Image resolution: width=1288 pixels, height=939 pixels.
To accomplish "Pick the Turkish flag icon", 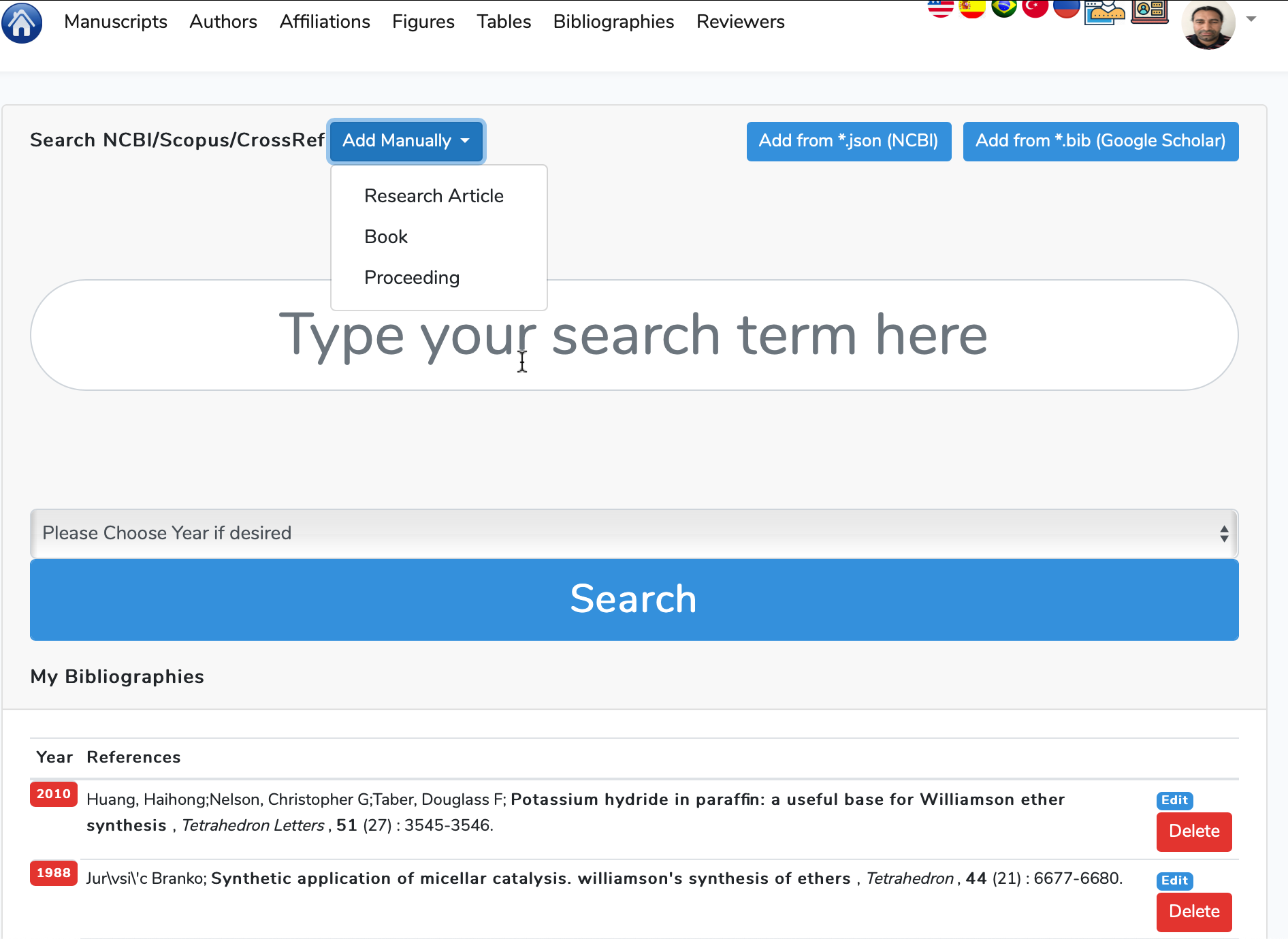I will (1035, 8).
